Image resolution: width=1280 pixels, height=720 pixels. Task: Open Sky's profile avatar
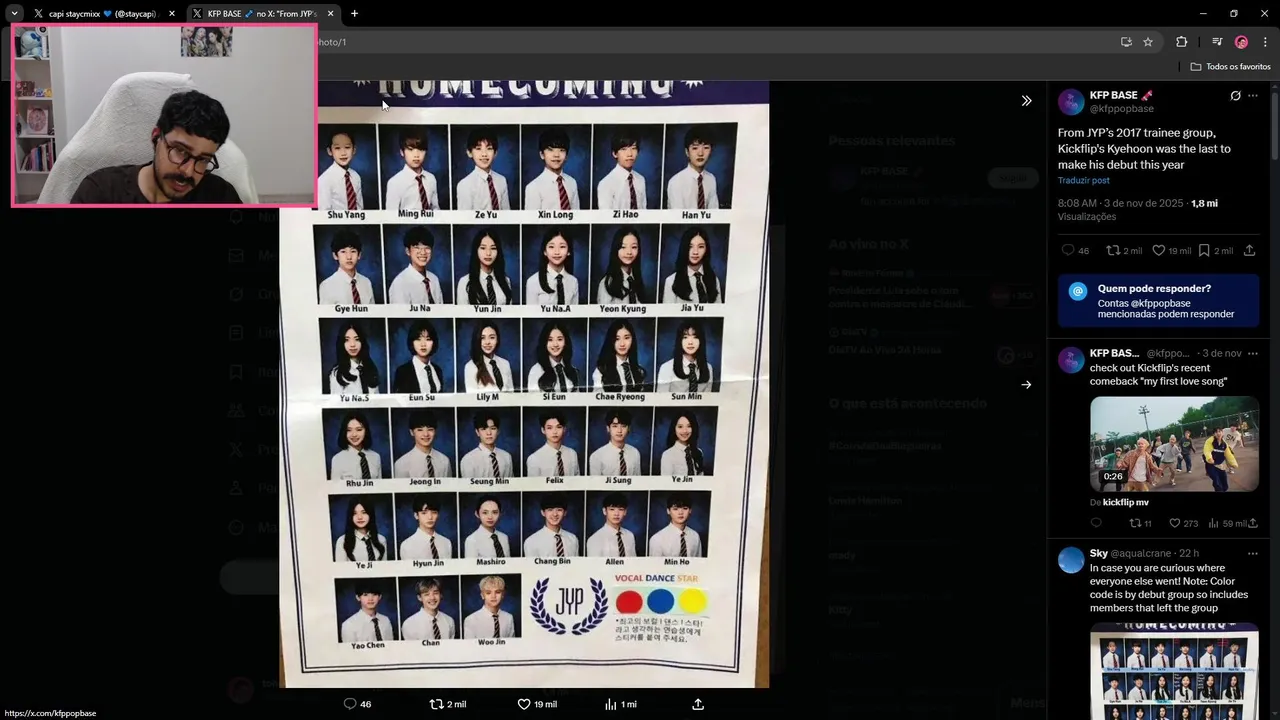click(1071, 560)
